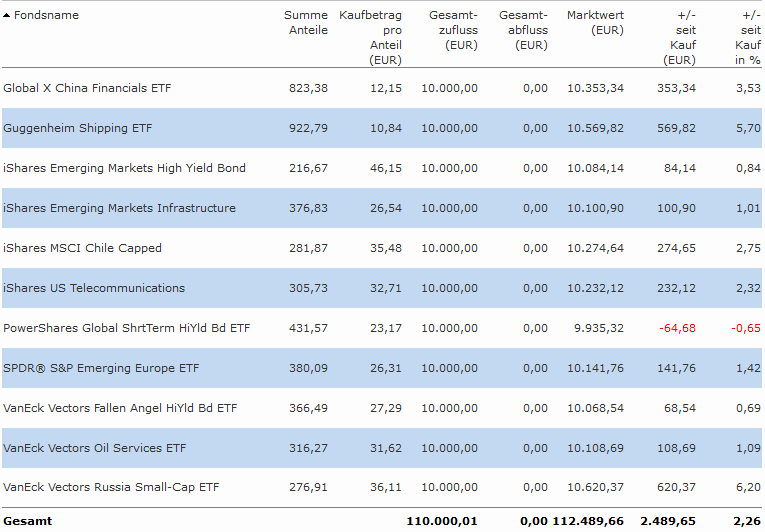
Task: Open VanEck Vectors Oil Services ETF
Action: pos(95,448)
